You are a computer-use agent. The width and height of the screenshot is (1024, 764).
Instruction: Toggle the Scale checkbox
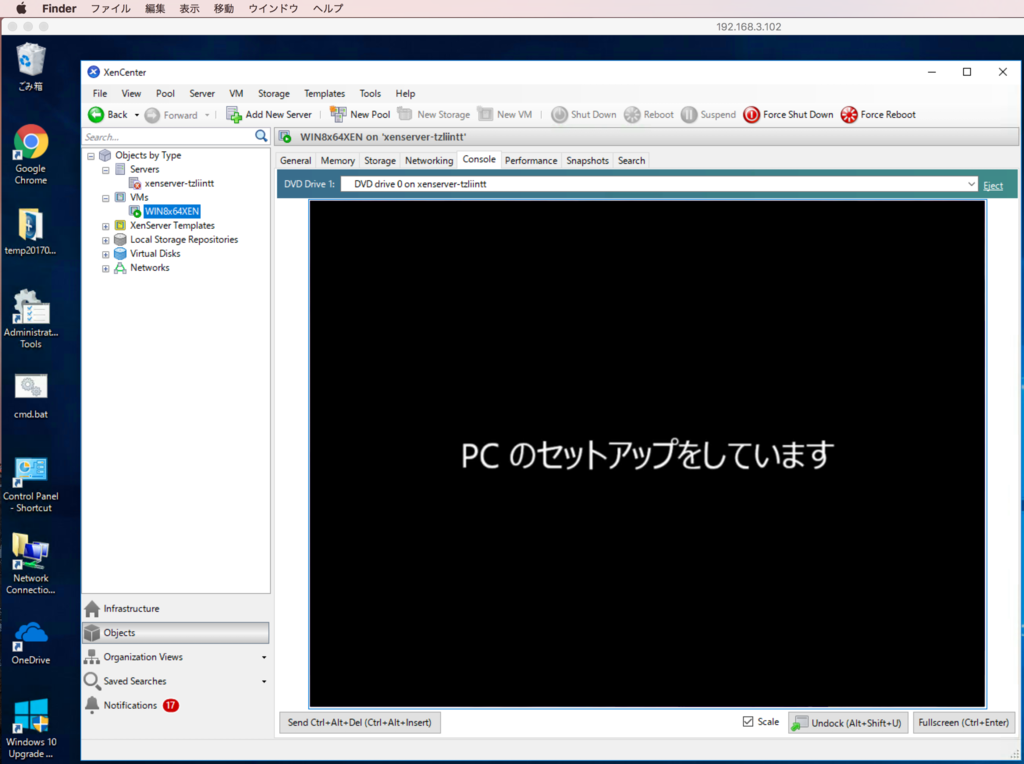pos(748,722)
